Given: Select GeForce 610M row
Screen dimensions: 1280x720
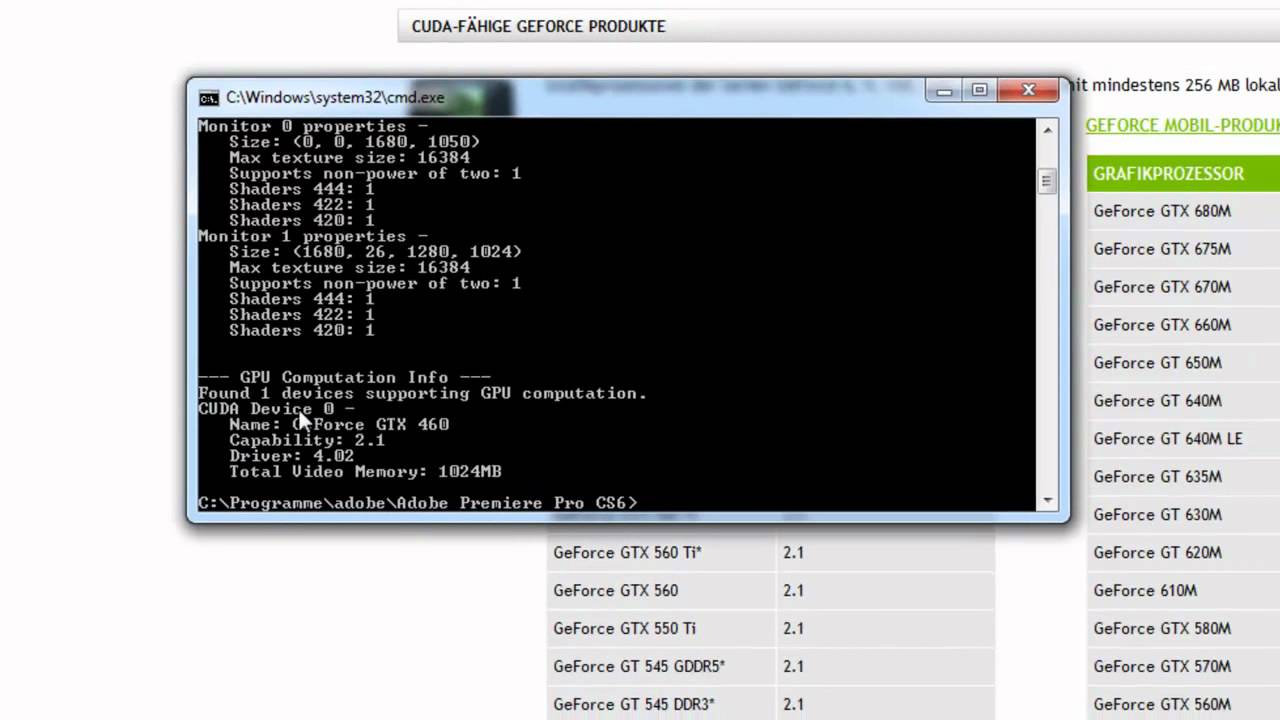Looking at the screenshot, I should [x=1183, y=591].
